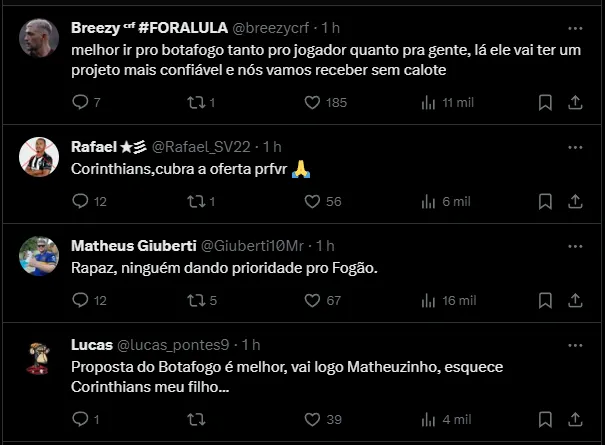Share Matheus Giuberti's tweet
Viewport: 605px width, 445px height.
pyautogui.click(x=576, y=300)
